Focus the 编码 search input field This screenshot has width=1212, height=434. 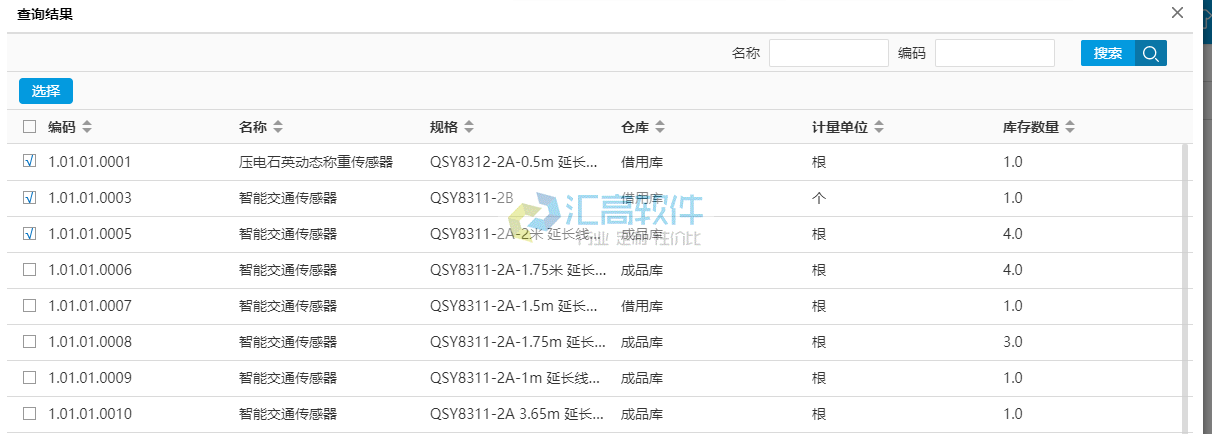point(994,53)
